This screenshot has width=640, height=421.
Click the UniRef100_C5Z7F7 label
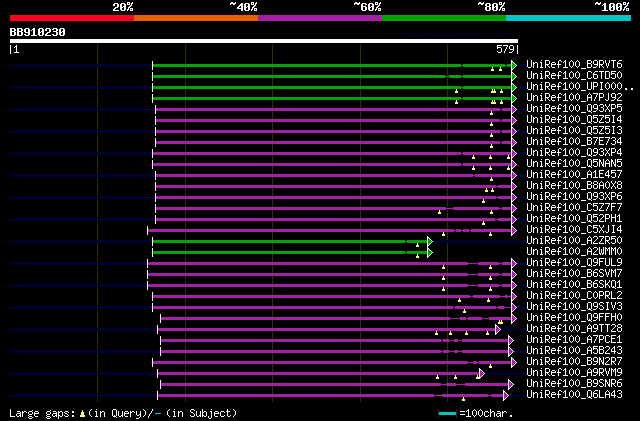(x=574, y=208)
